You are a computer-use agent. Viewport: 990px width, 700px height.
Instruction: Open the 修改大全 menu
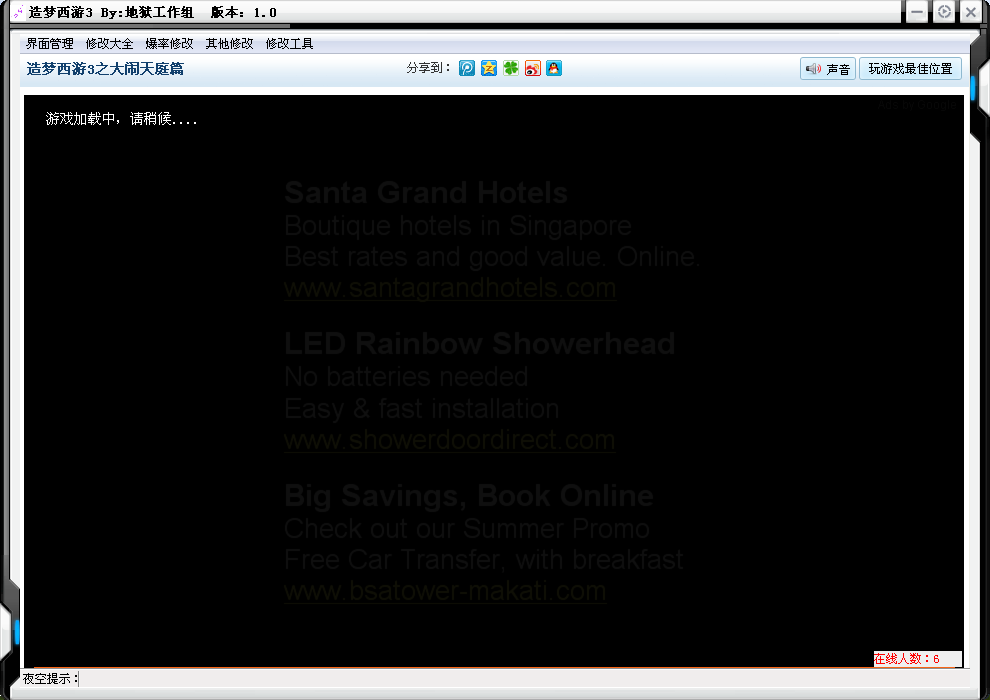click(x=109, y=44)
